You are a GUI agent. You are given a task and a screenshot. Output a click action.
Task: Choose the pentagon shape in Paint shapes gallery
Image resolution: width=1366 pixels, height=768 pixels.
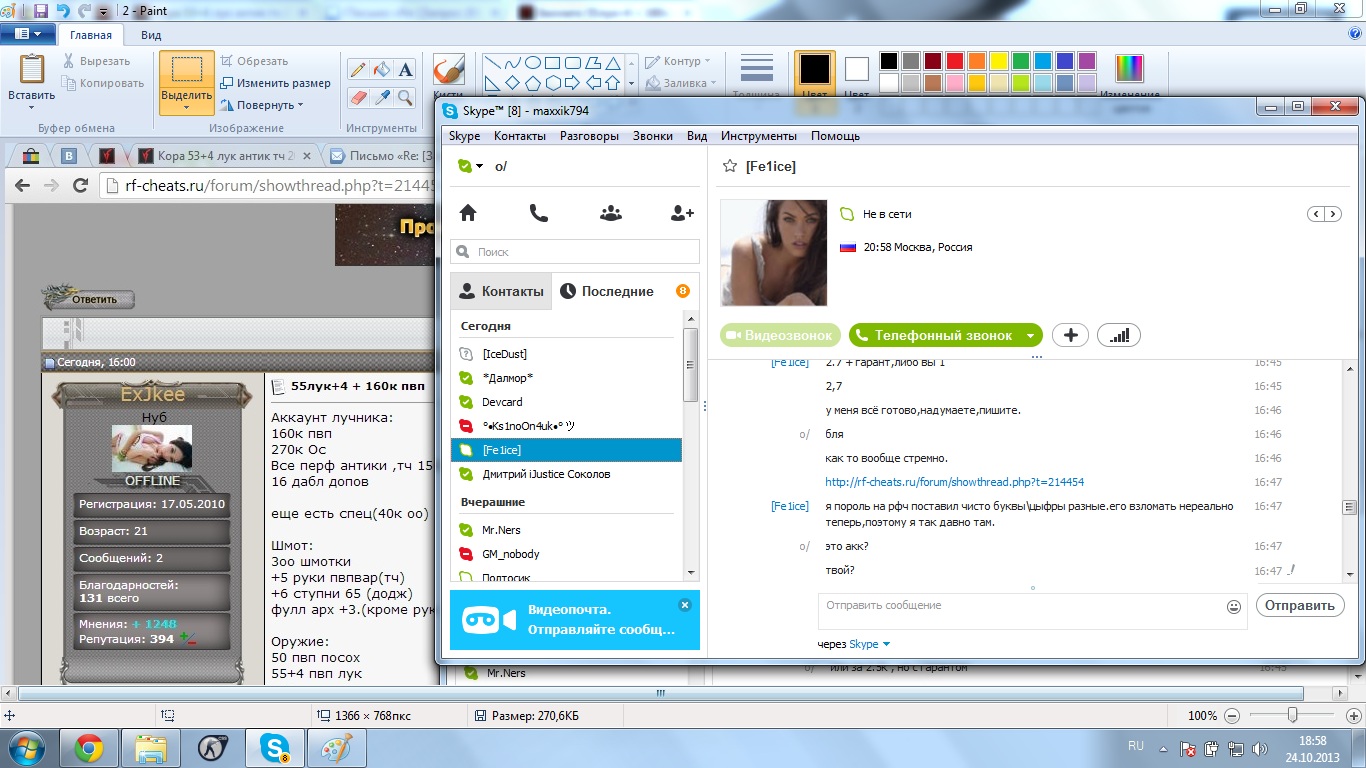coord(533,83)
